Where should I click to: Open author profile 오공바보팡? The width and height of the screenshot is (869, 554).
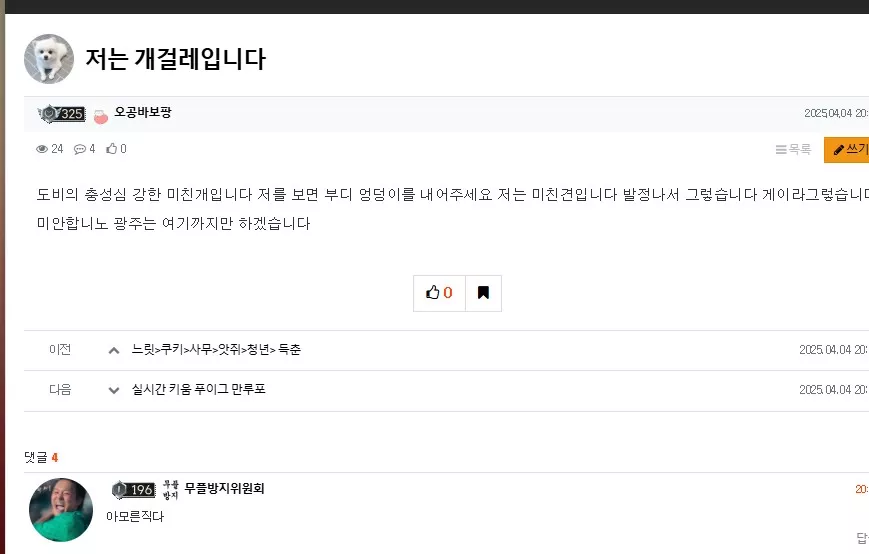(x=143, y=112)
